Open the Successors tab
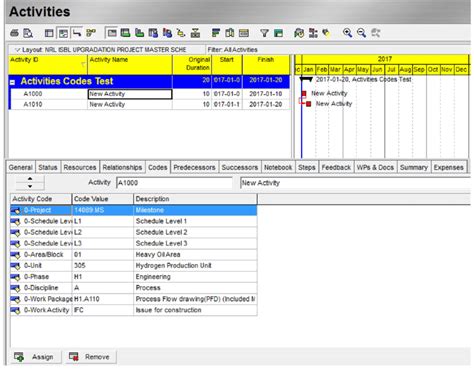This screenshot has width=474, height=373. point(240,167)
